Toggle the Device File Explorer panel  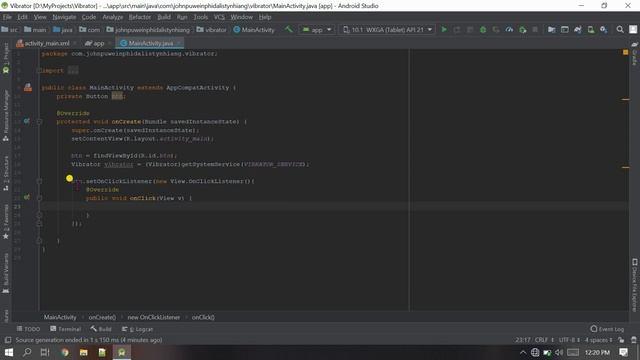click(x=635, y=284)
